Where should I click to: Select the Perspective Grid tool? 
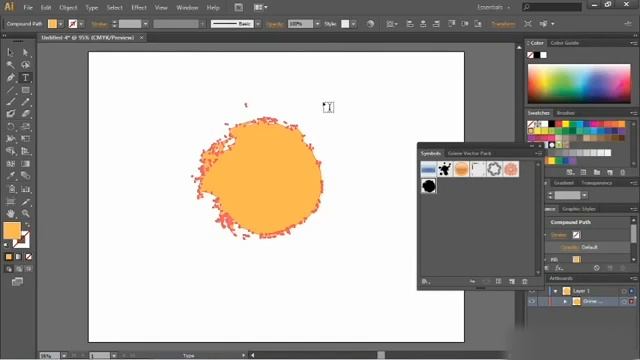click(25, 151)
